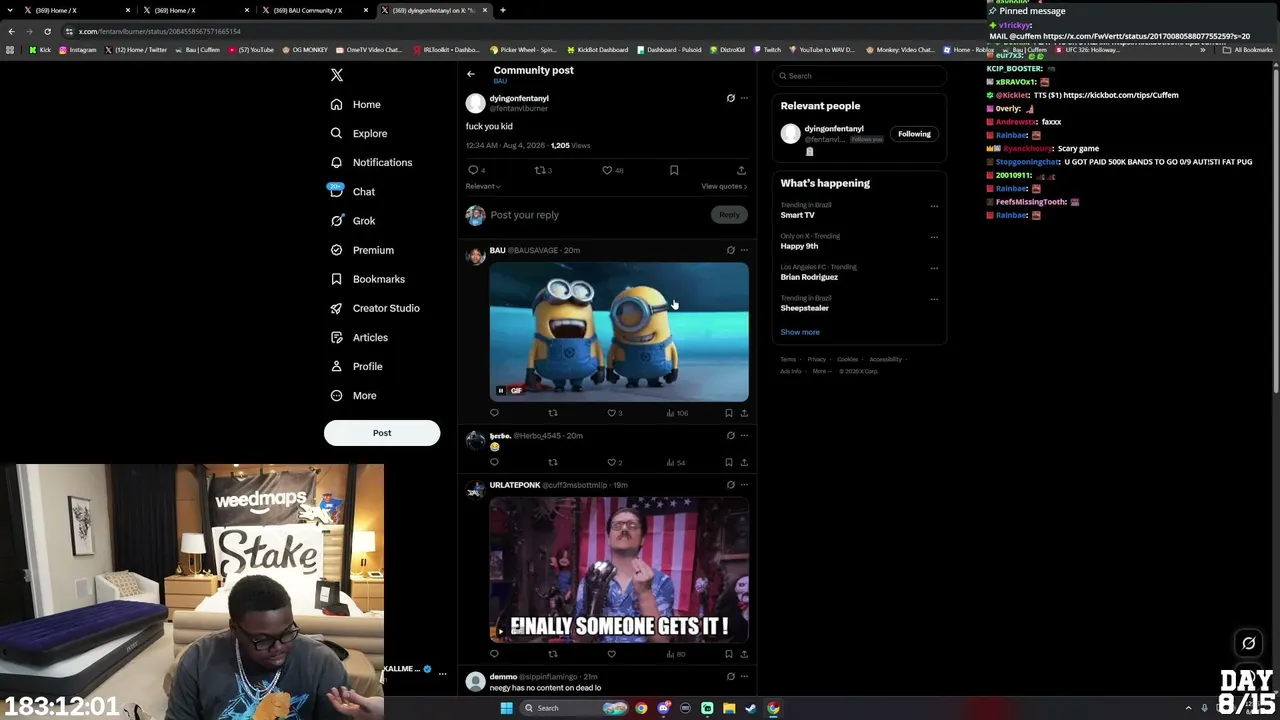Open more options on BAU's reply

744,250
